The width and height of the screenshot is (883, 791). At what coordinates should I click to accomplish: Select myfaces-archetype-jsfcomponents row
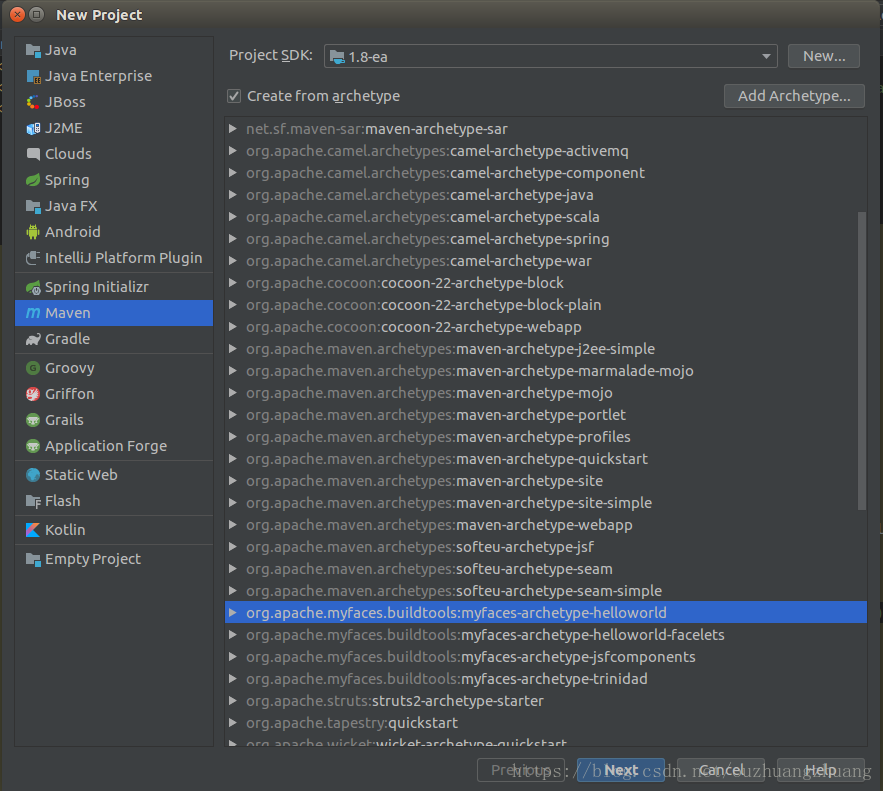coord(546,657)
